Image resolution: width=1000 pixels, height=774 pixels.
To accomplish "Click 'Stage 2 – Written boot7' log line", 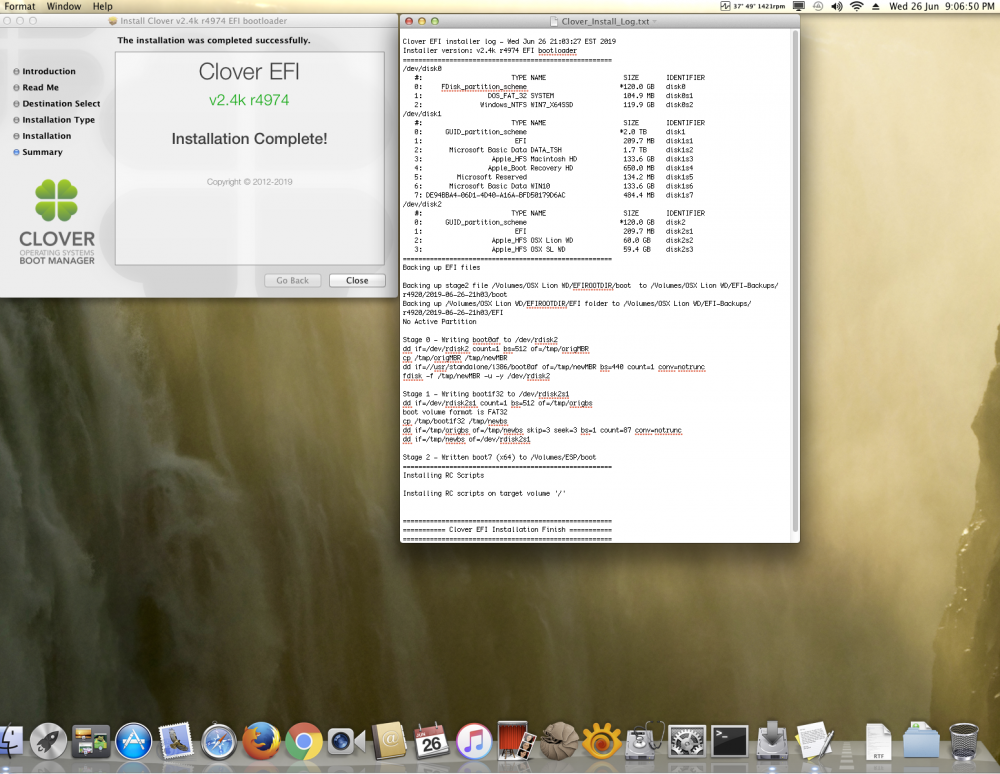I will click(x=499, y=457).
